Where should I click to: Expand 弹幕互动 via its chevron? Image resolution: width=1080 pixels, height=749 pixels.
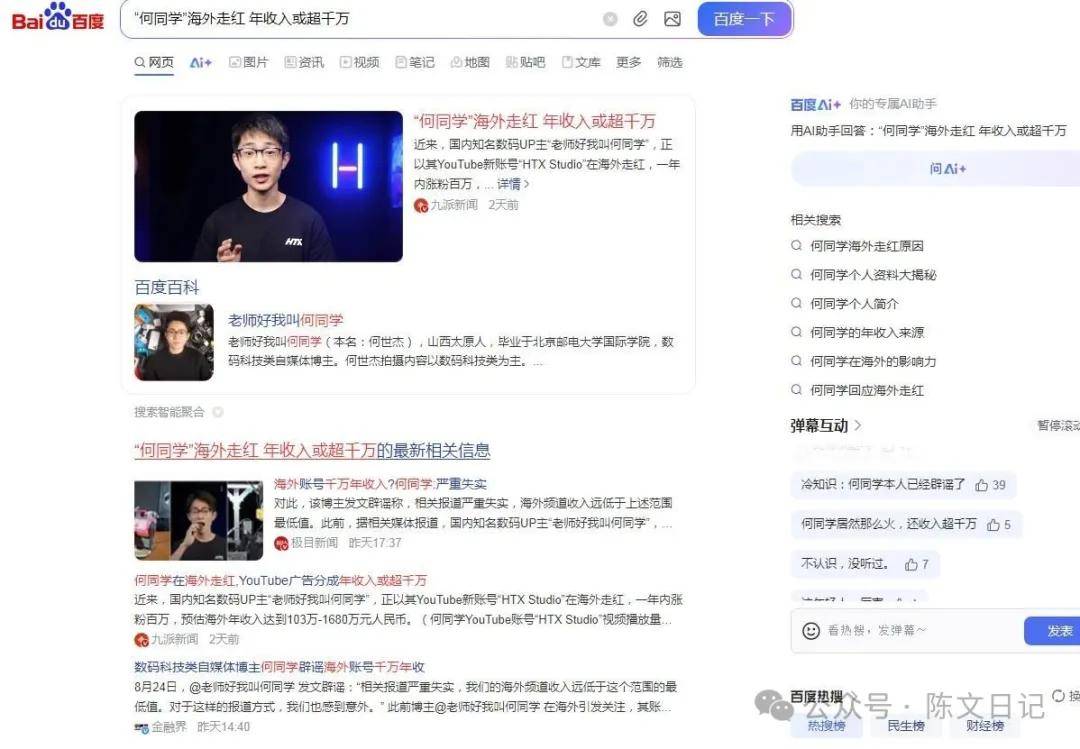pos(859,423)
